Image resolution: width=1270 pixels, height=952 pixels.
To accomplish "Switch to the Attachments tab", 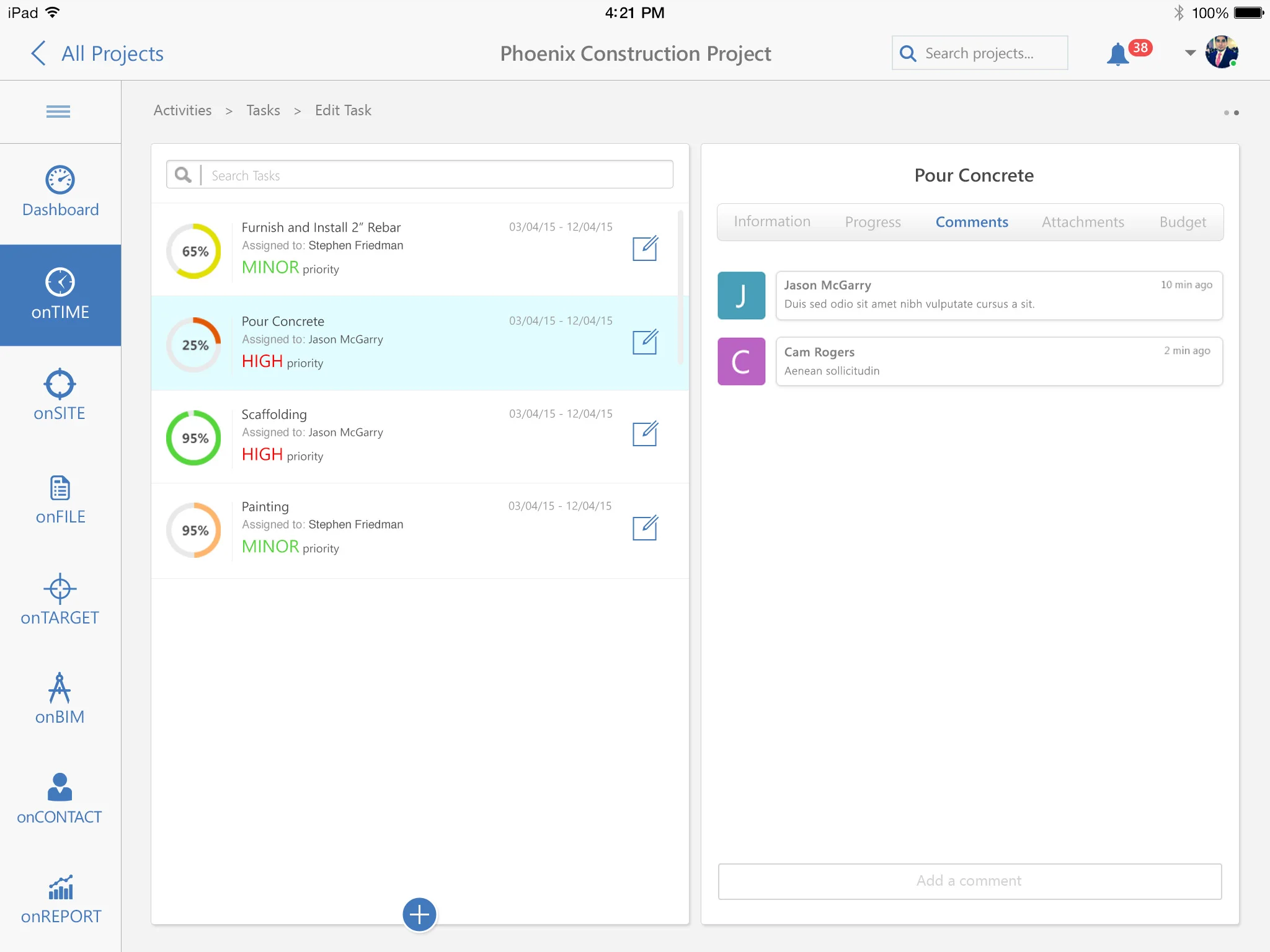I will [x=1083, y=222].
